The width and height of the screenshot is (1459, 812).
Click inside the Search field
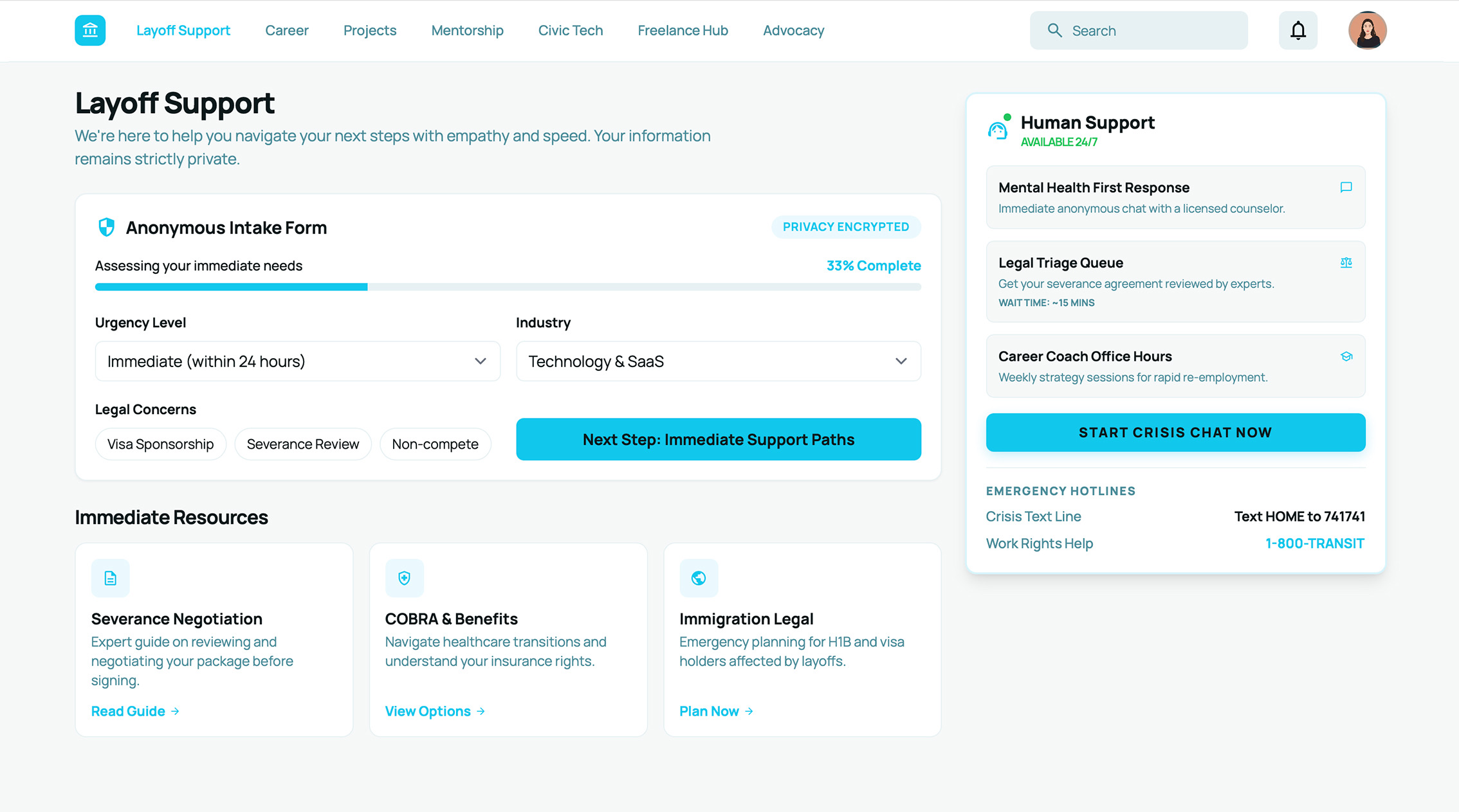point(1139,30)
